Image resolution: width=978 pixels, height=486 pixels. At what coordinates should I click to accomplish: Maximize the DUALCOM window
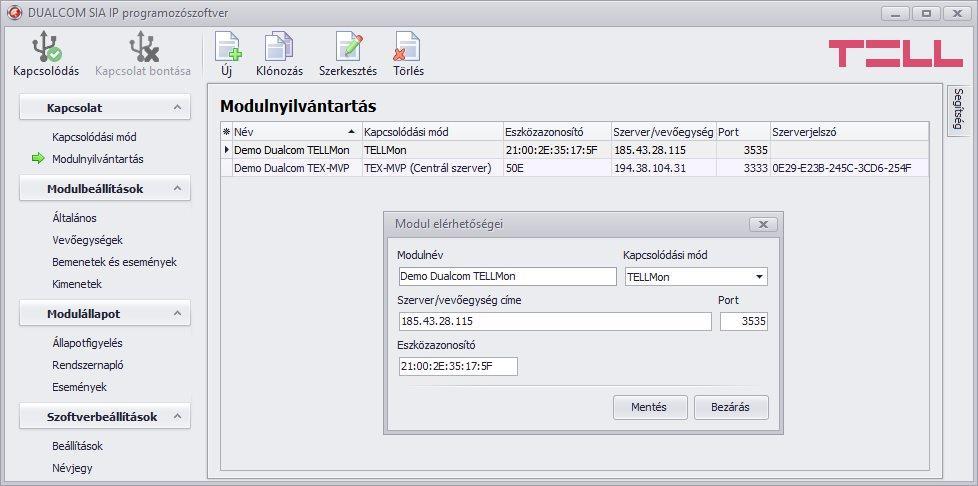click(926, 13)
